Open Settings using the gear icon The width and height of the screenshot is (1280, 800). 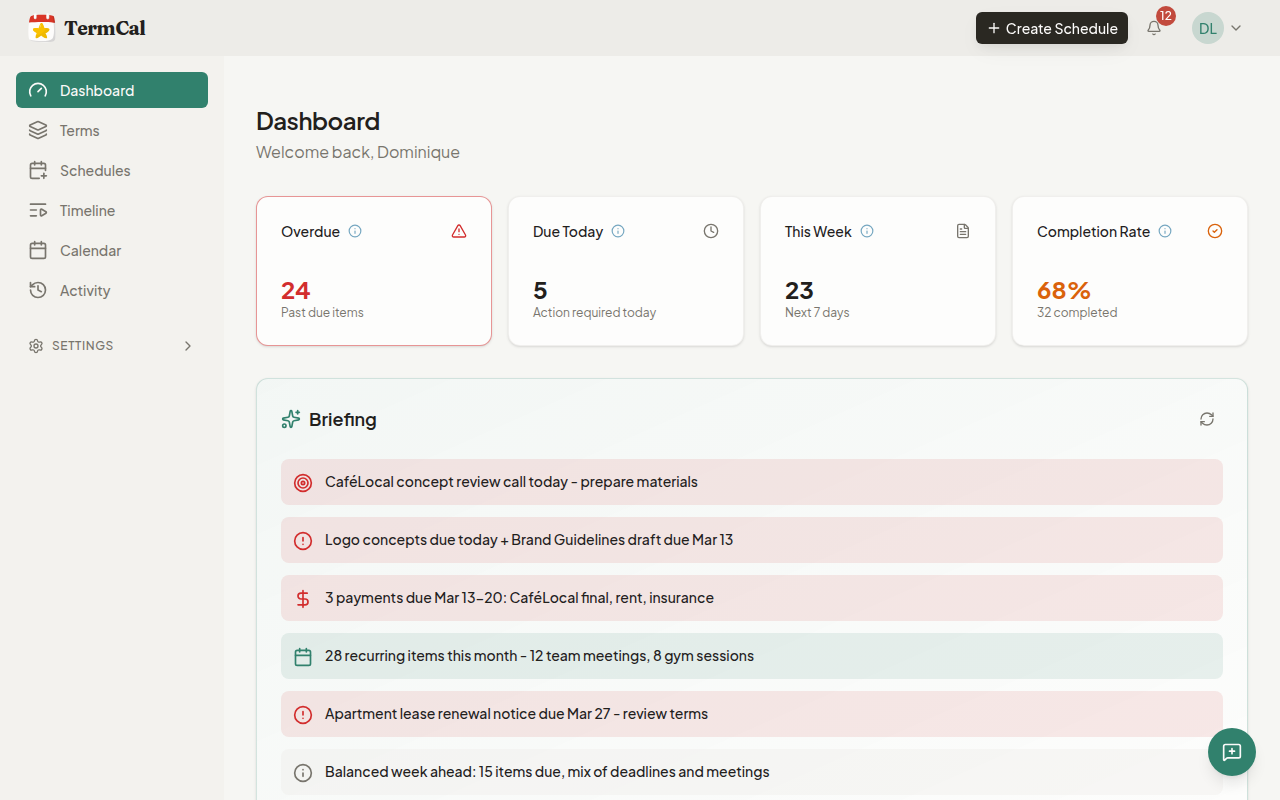[36, 345]
